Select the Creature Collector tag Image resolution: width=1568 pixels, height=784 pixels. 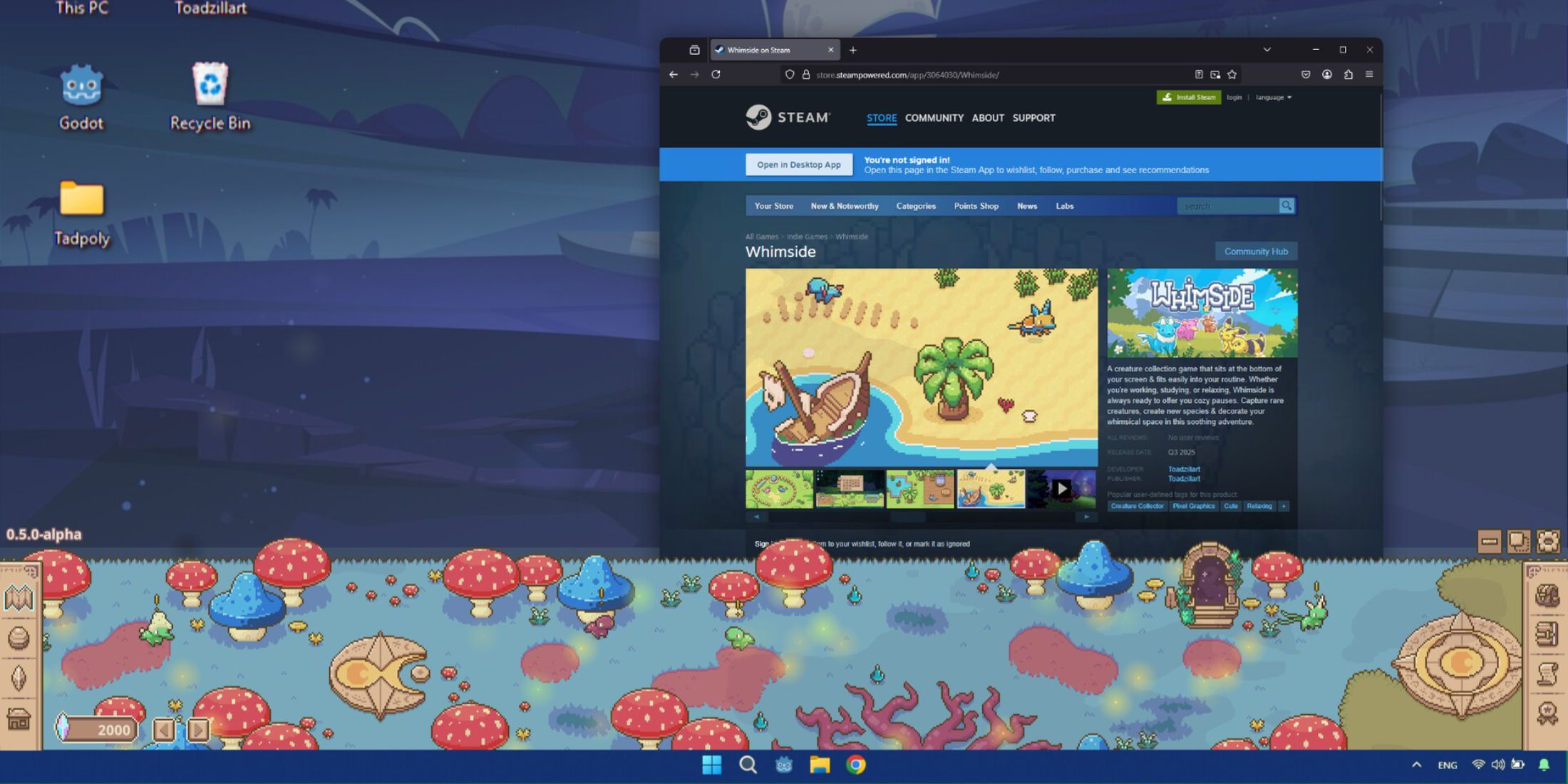[1137, 506]
